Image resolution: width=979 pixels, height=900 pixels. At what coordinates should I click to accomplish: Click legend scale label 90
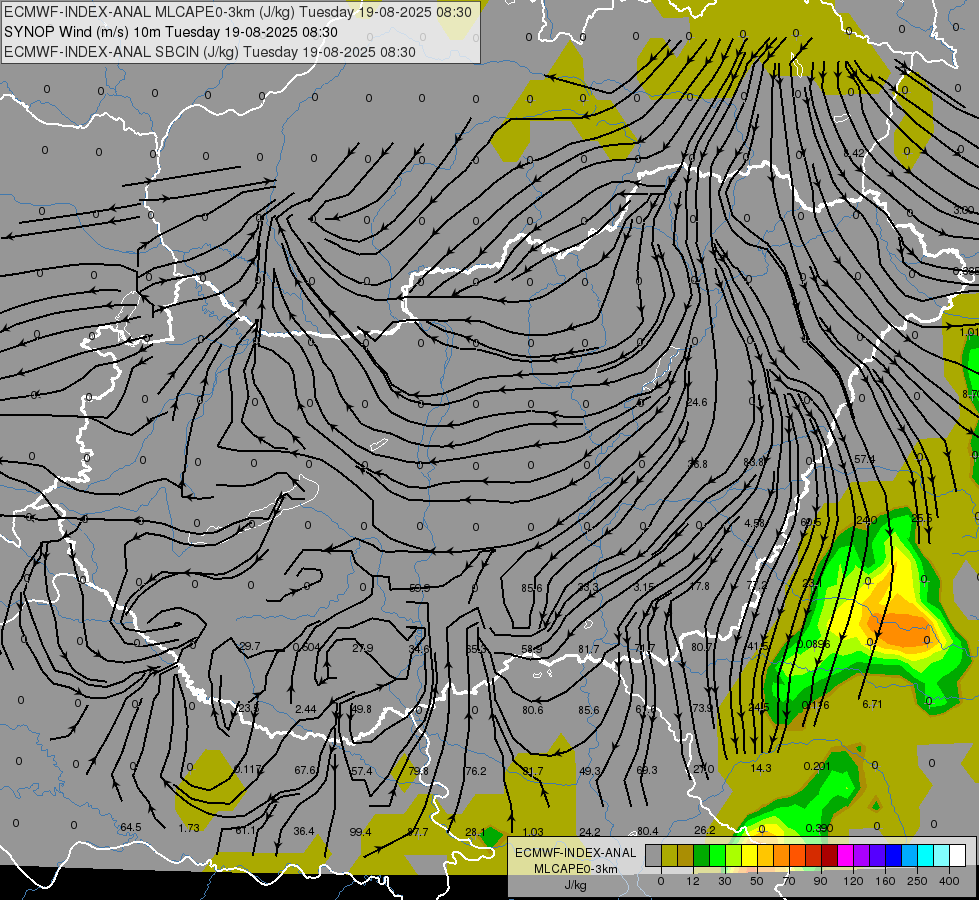click(820, 881)
